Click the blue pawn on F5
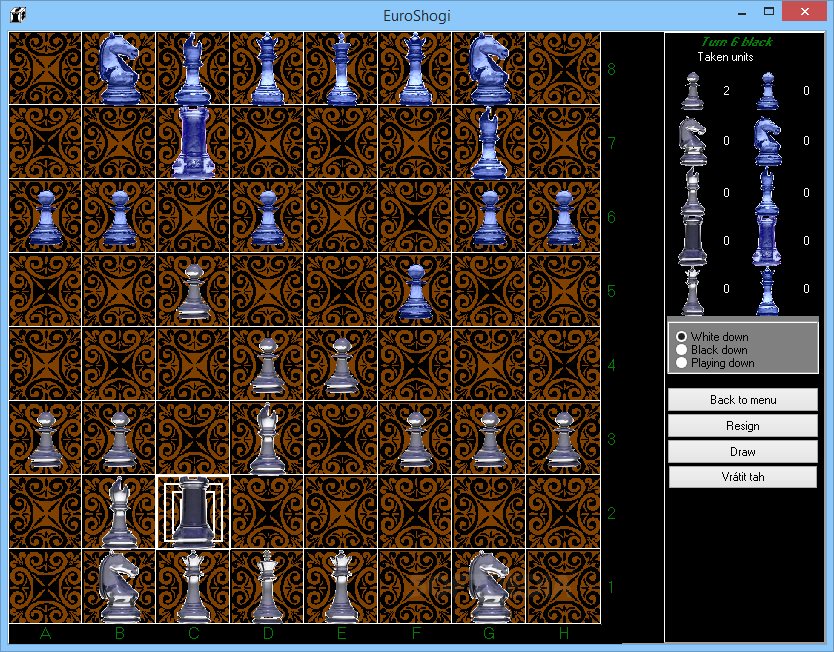 tap(415, 291)
